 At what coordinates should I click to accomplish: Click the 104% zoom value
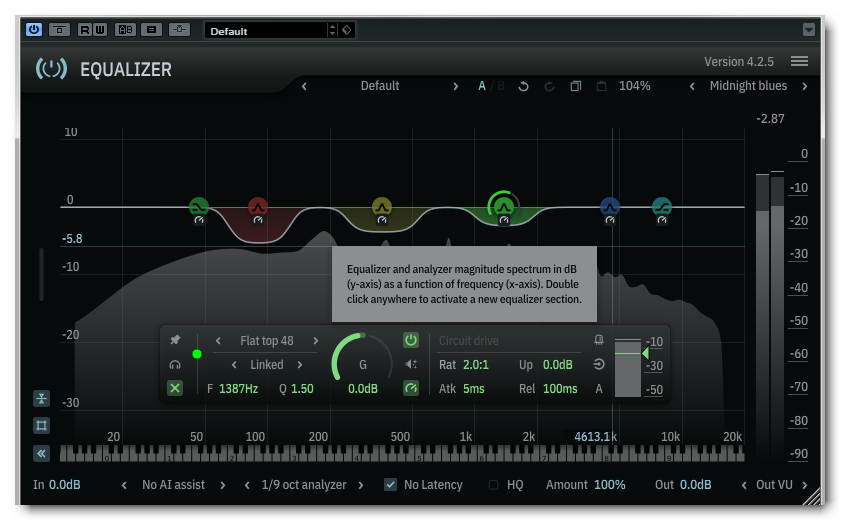pos(634,86)
